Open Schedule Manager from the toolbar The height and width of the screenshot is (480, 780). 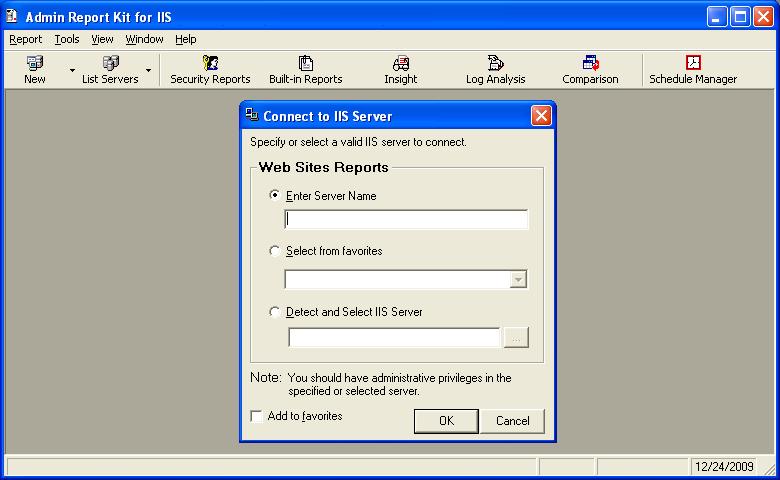[693, 70]
